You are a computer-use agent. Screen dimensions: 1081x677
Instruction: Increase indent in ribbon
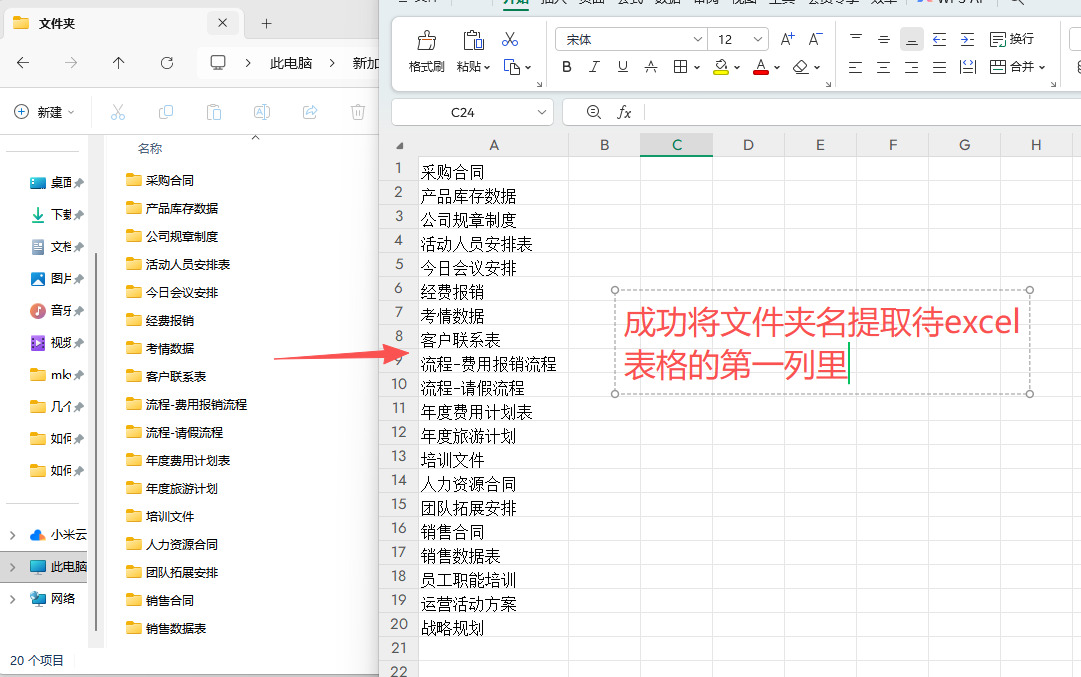(967, 39)
